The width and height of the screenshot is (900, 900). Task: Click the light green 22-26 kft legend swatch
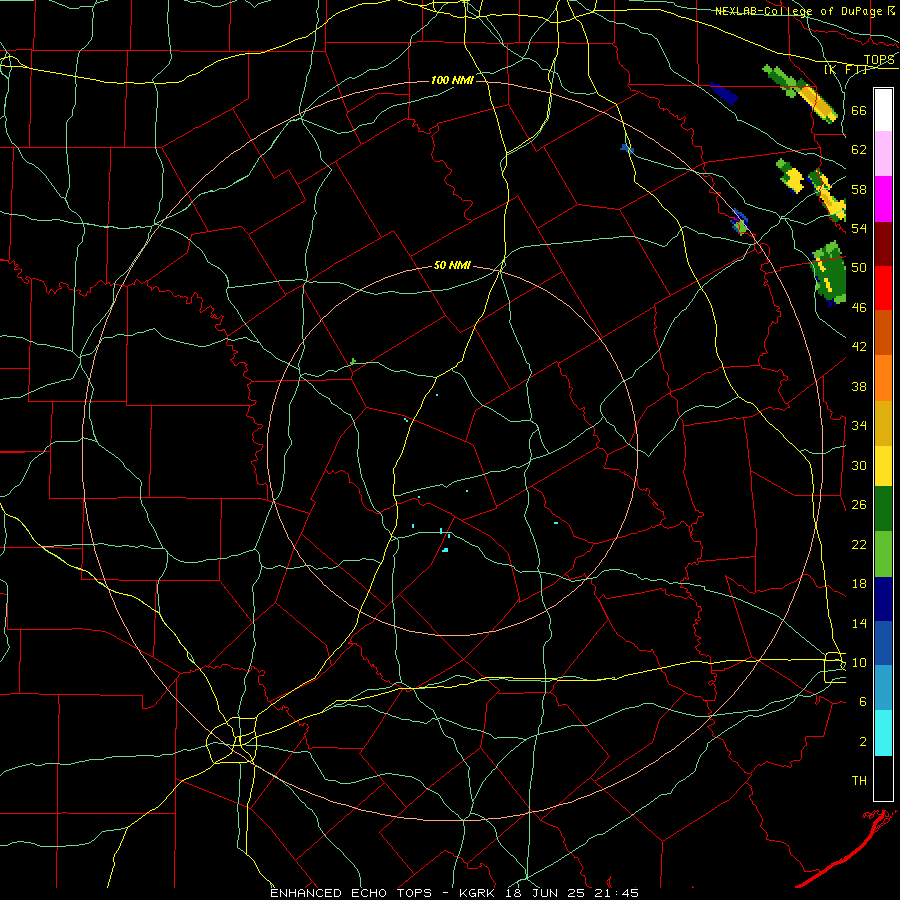pyautogui.click(x=883, y=554)
